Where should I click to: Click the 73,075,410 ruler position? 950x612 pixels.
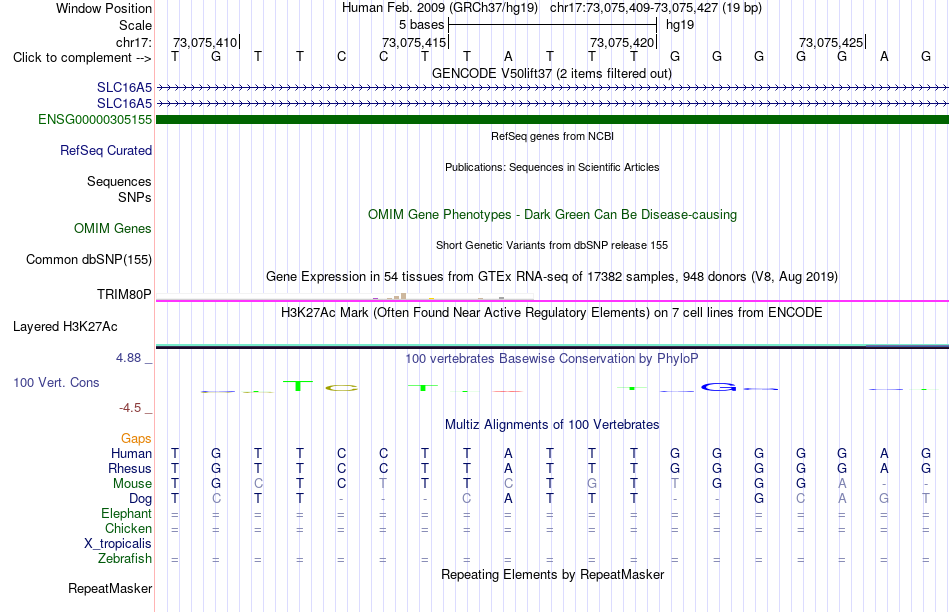205,42
